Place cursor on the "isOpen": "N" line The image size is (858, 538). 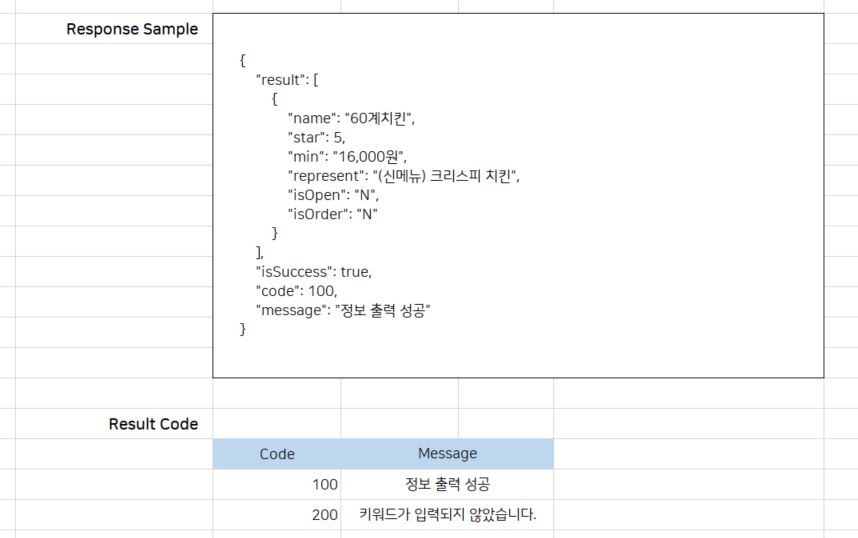tap(333, 195)
